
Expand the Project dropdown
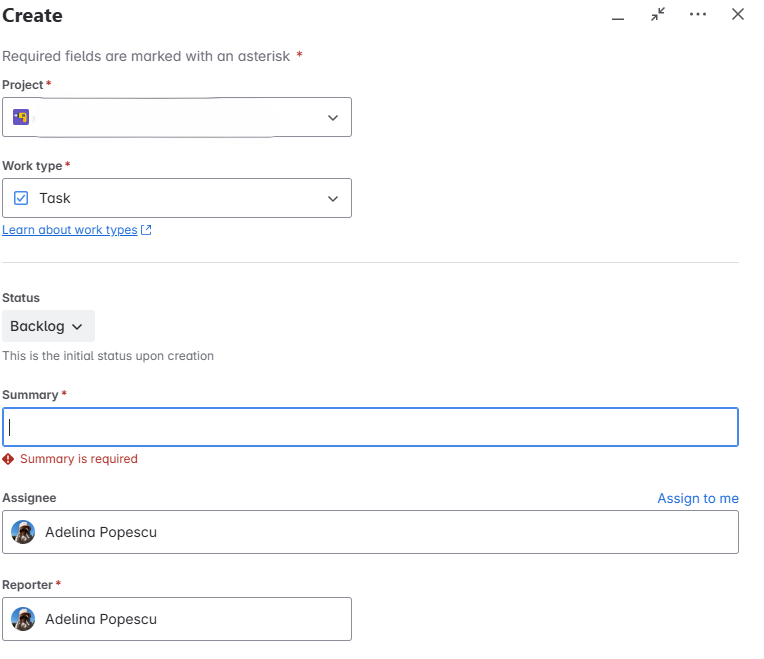[333, 118]
